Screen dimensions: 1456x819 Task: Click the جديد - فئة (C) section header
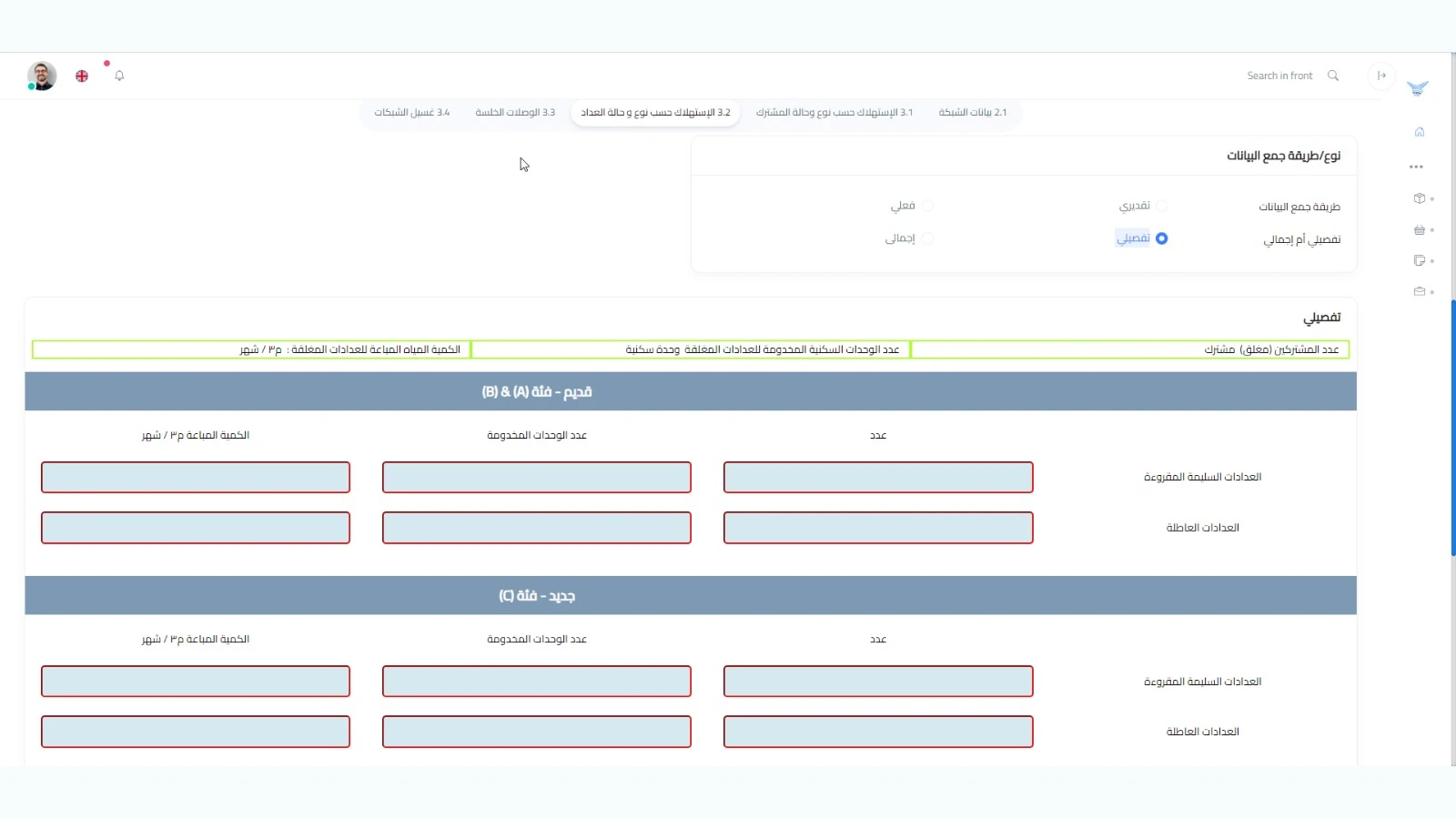(691, 596)
